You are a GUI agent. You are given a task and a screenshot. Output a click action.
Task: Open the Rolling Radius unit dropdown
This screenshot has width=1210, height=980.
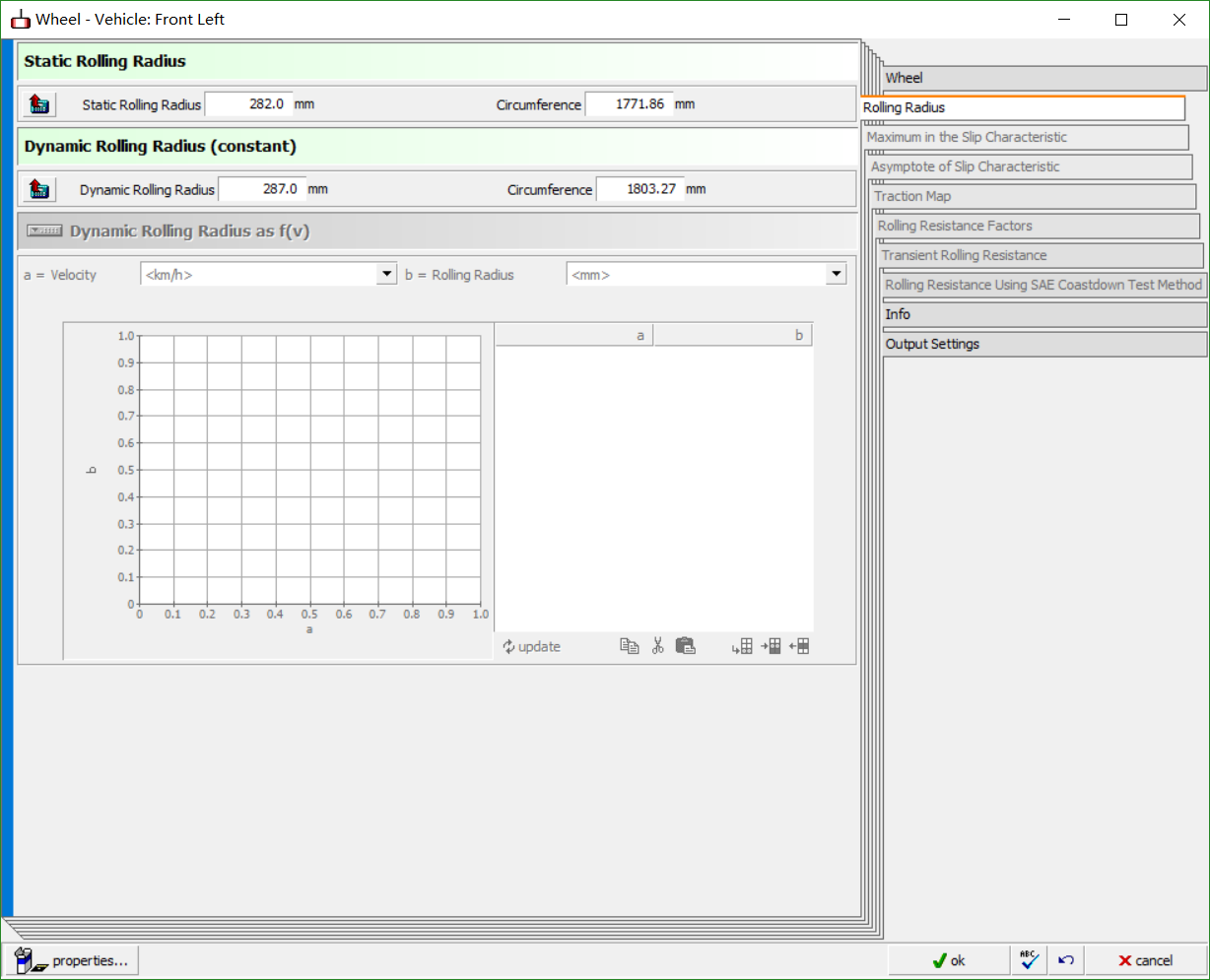click(x=836, y=275)
